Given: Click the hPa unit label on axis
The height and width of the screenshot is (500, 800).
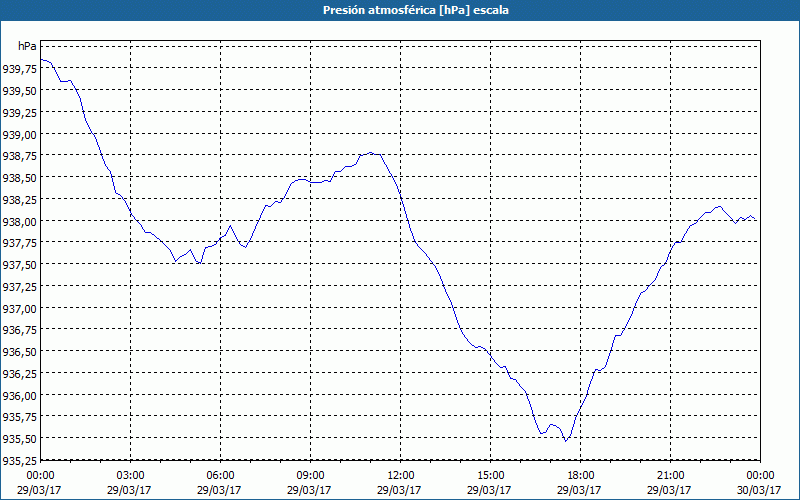Looking at the screenshot, I should [27, 46].
